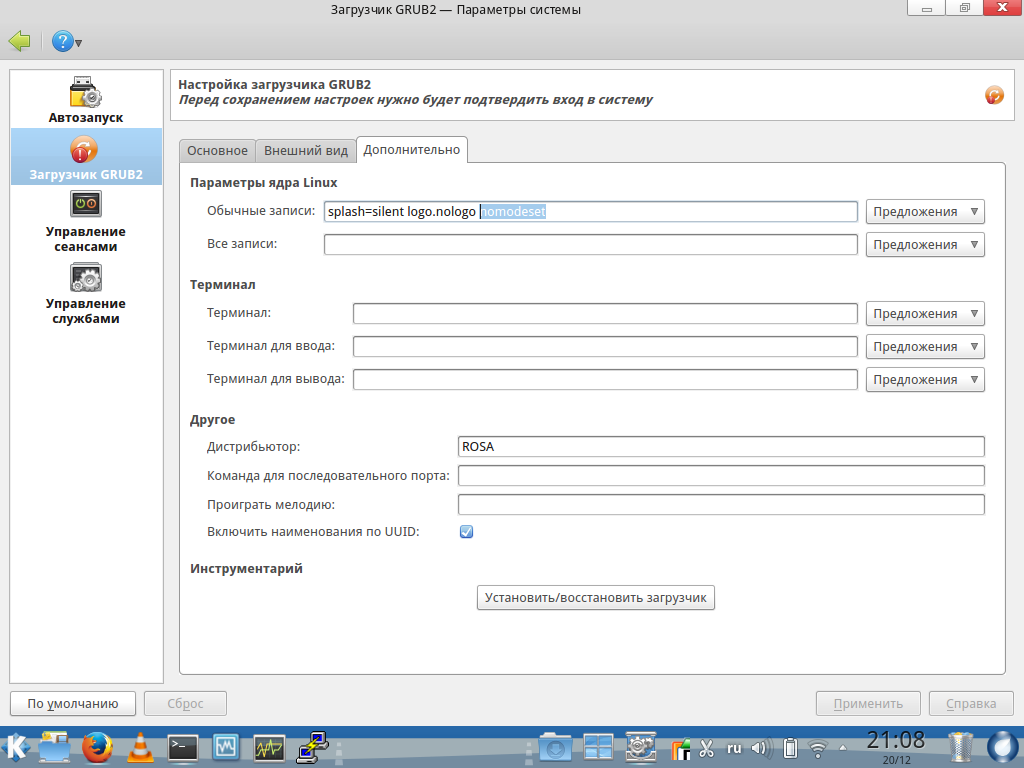
Task: Open Предложения dropdown for Все записи
Action: [925, 244]
